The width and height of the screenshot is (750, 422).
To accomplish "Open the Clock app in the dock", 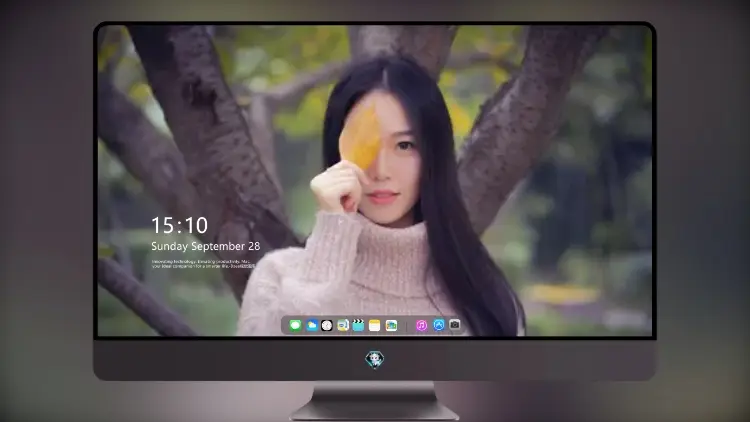I will [327, 325].
